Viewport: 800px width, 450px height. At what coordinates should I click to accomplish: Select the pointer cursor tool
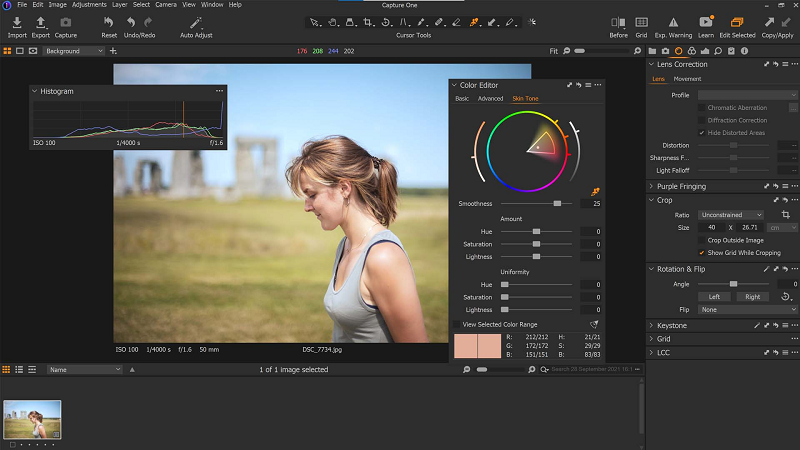point(315,22)
